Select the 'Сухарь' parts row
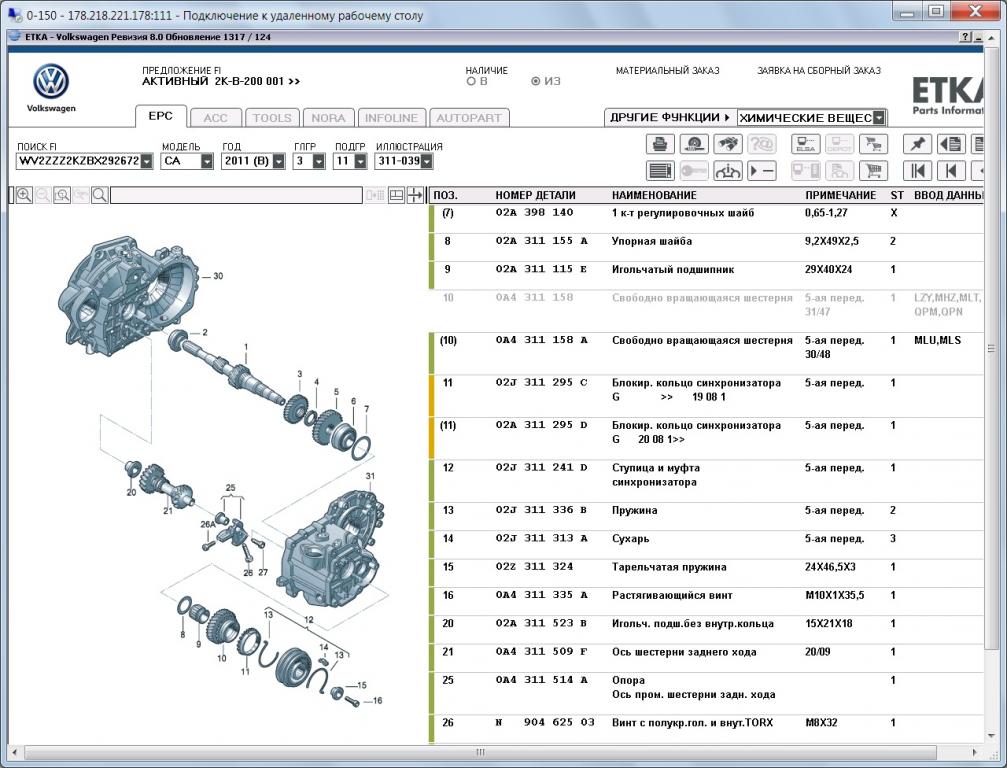This screenshot has width=1007, height=768. pos(706,545)
